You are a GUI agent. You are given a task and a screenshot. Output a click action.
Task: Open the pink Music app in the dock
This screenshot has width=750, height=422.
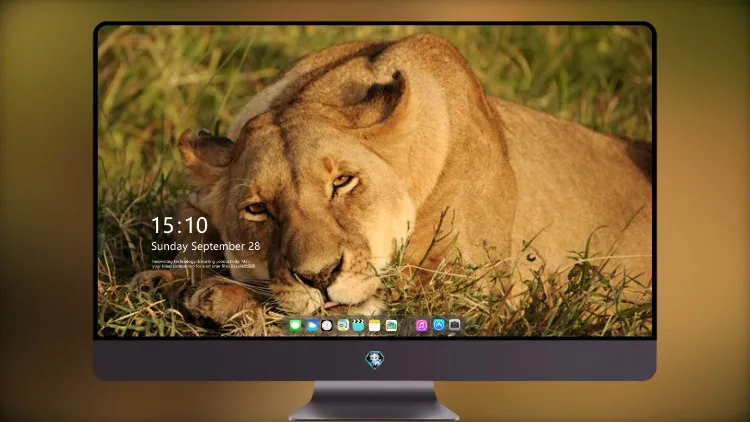pos(422,326)
